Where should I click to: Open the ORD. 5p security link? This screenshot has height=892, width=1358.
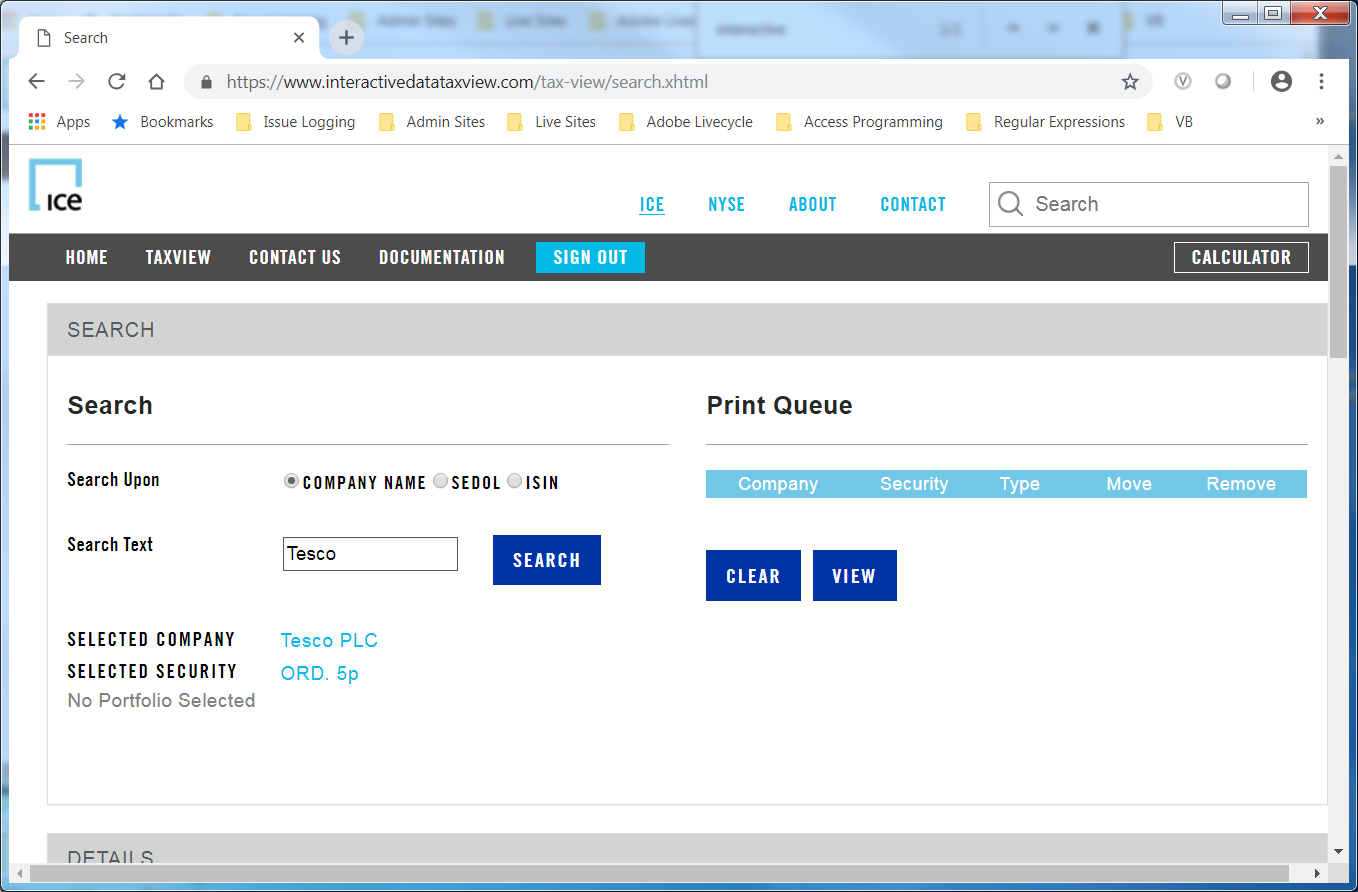320,674
